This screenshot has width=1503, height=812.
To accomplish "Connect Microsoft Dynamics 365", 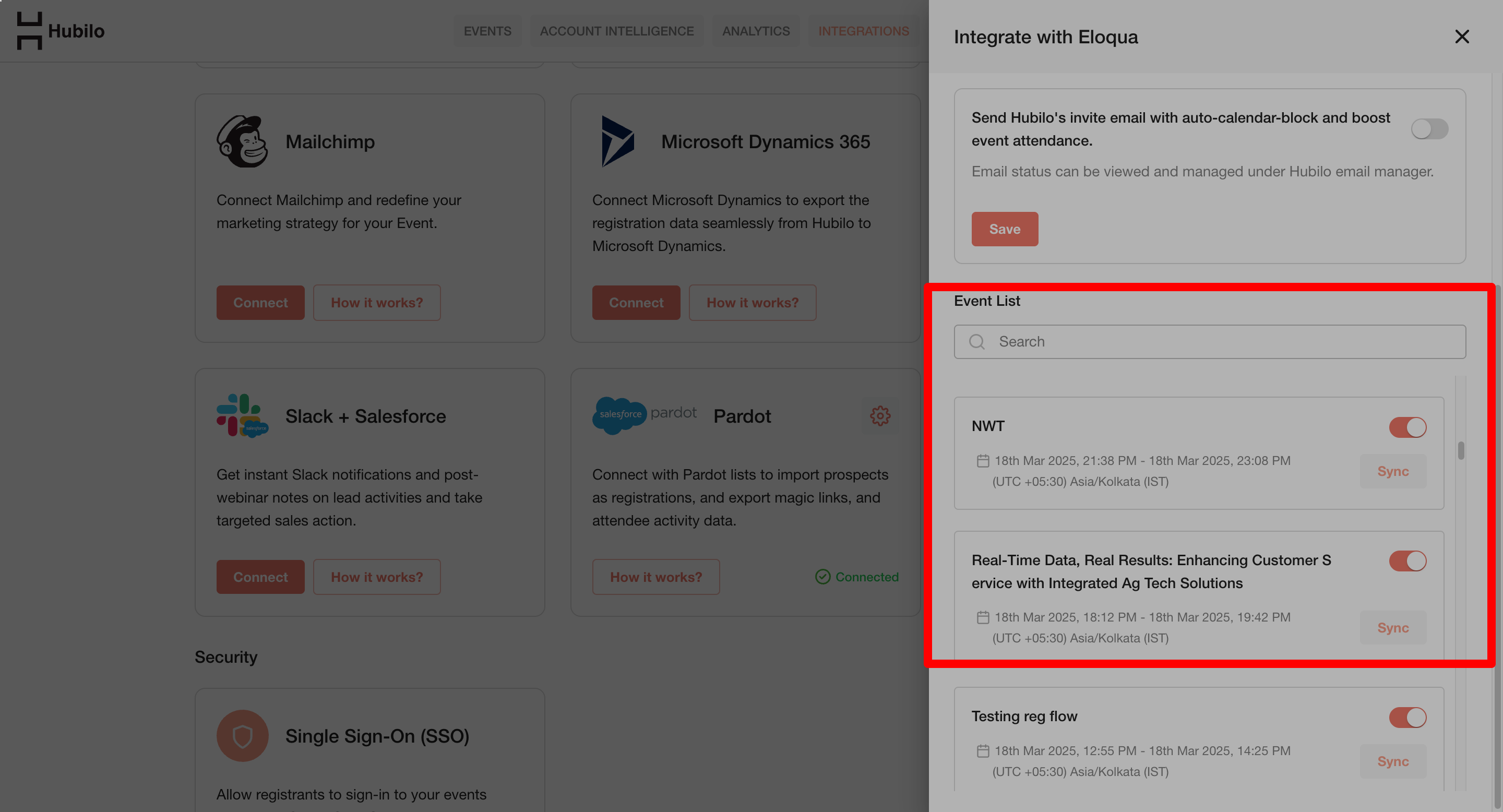I will click(636, 303).
